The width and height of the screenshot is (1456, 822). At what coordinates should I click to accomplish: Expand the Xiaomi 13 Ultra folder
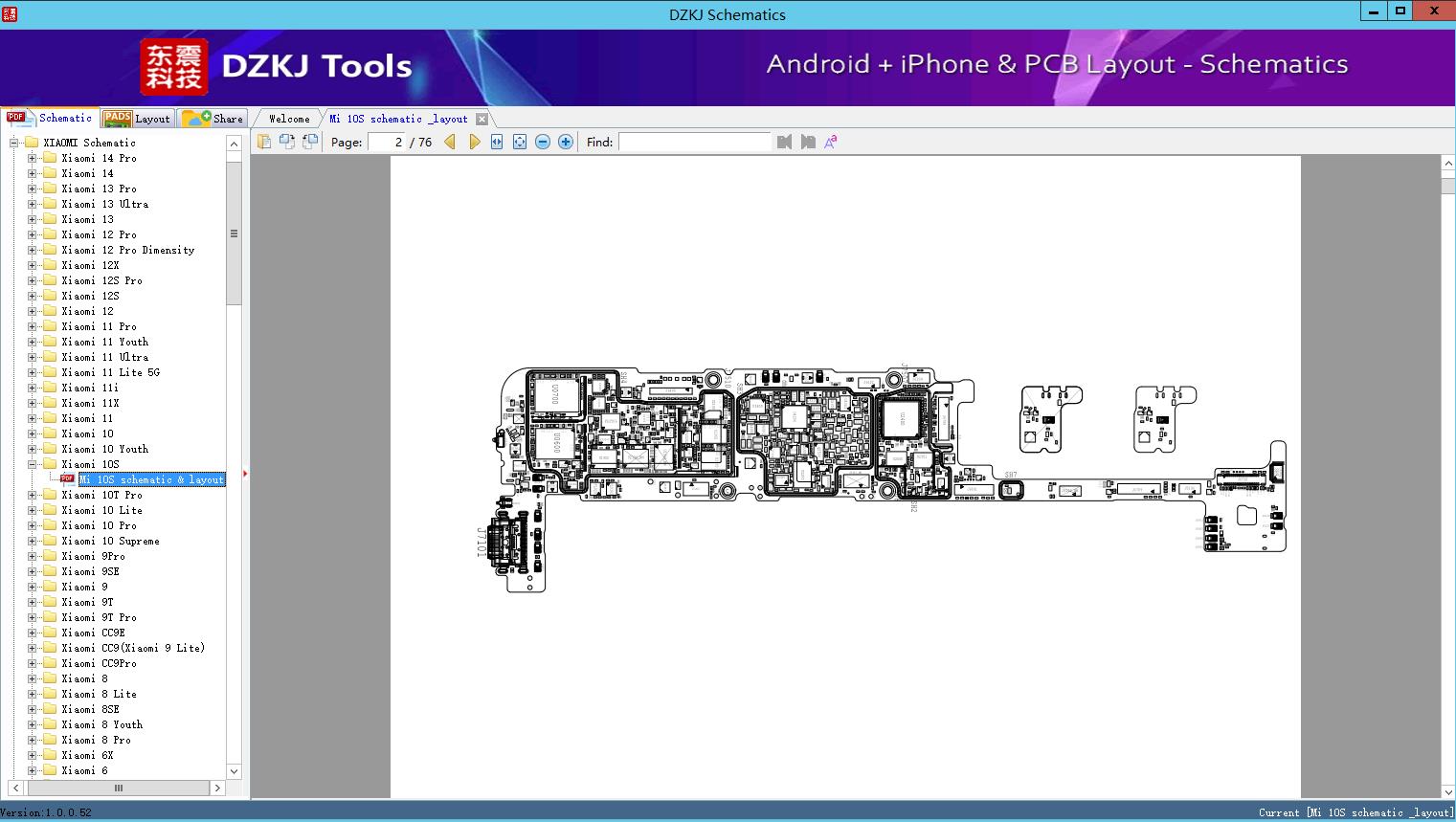[32, 204]
